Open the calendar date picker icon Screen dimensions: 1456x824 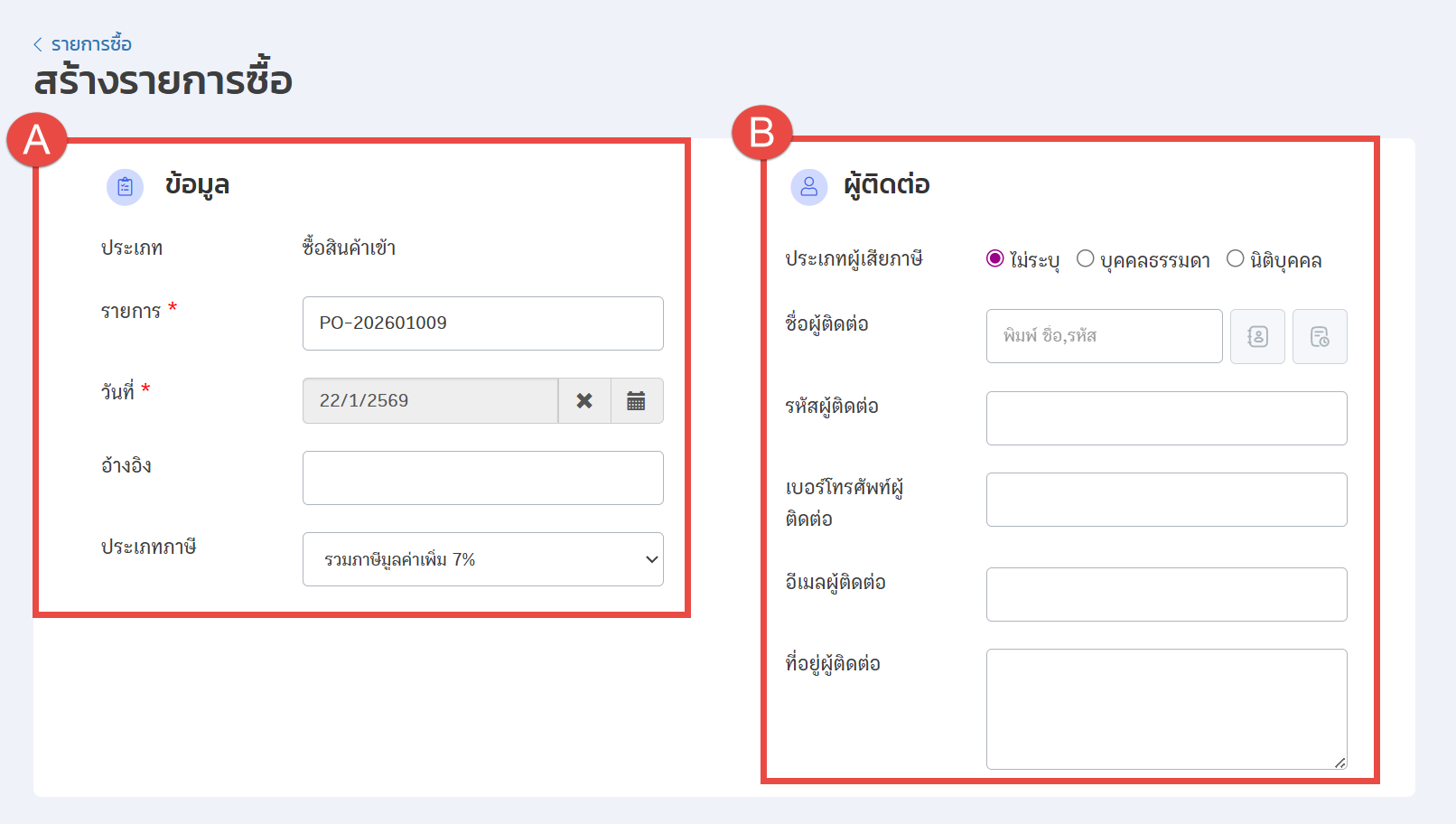[x=636, y=400]
